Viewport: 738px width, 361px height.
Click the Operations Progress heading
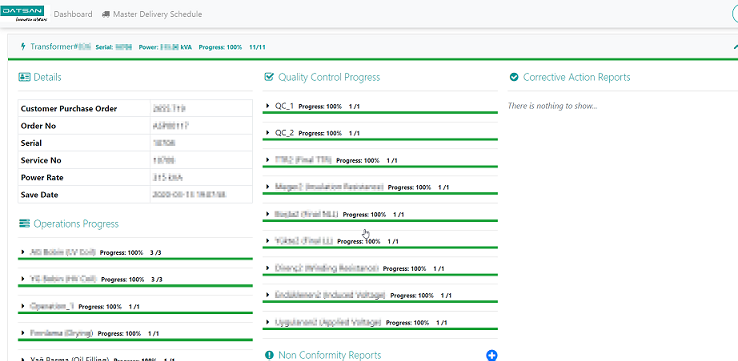pos(76,224)
